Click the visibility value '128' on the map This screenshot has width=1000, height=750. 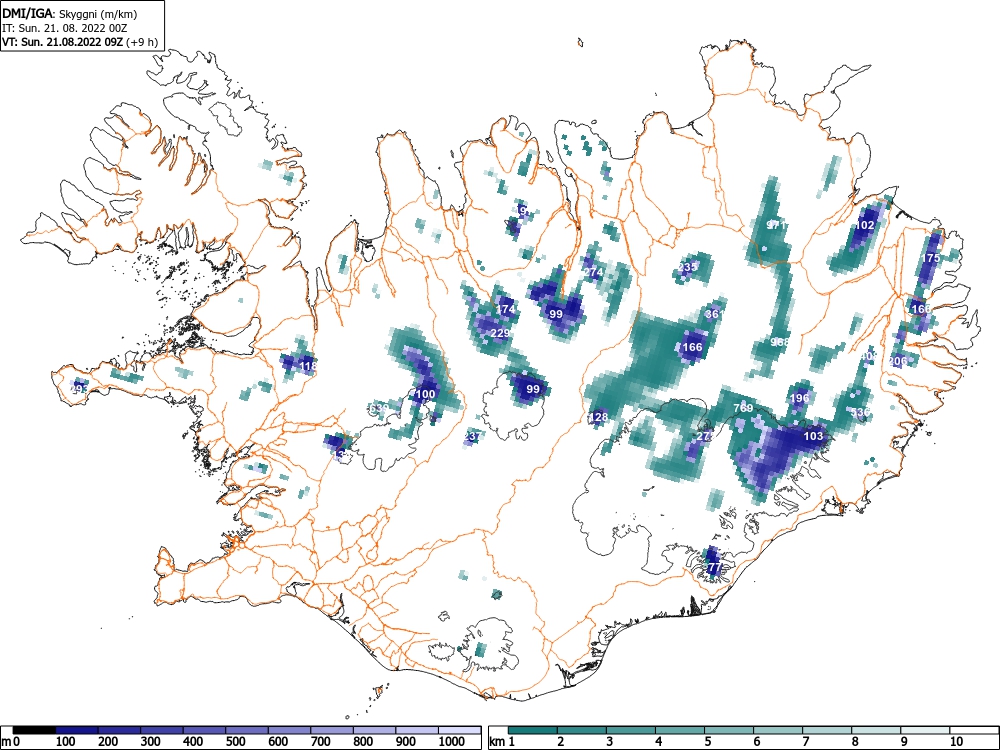(598, 418)
